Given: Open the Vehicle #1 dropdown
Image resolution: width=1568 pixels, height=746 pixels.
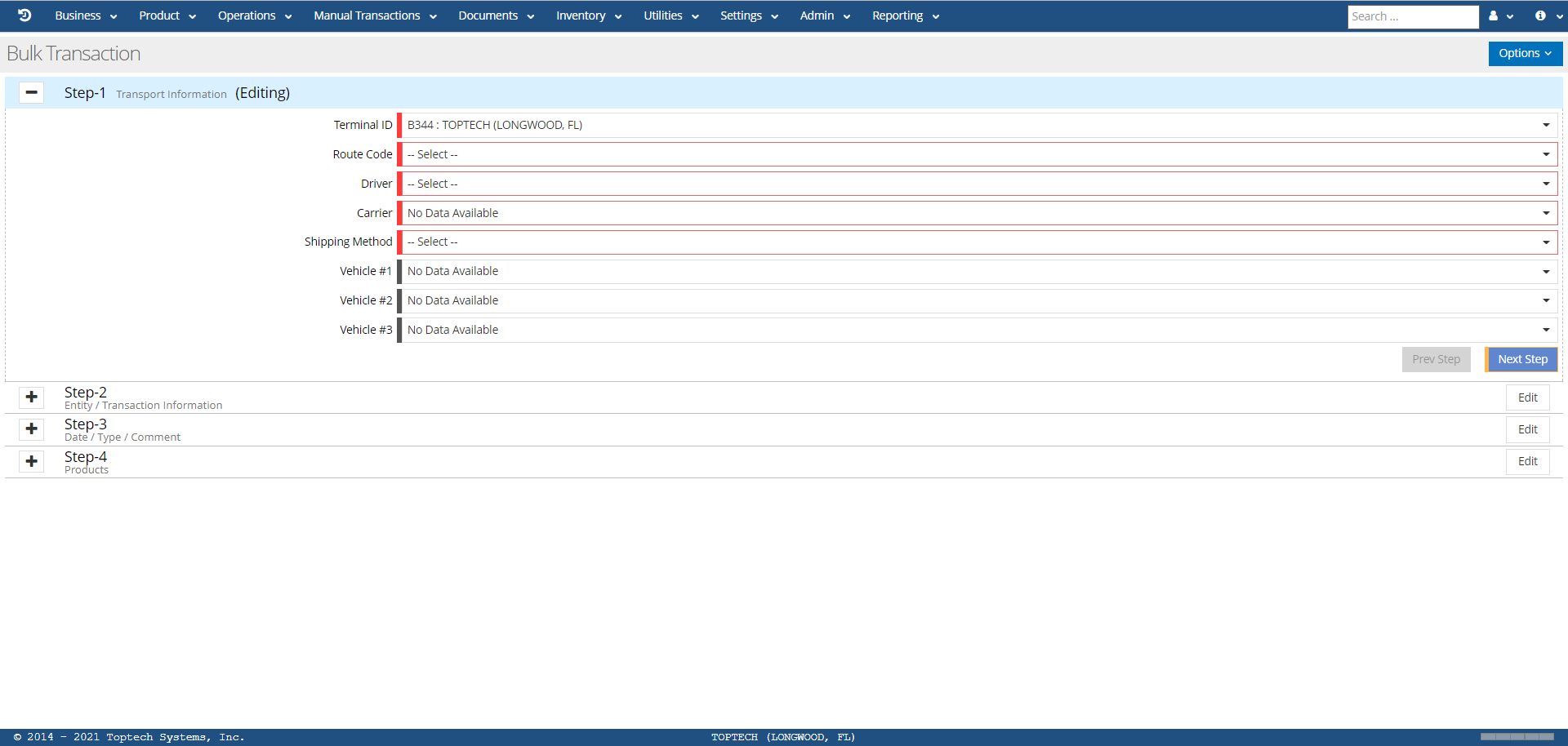Looking at the screenshot, I should (x=978, y=272).
